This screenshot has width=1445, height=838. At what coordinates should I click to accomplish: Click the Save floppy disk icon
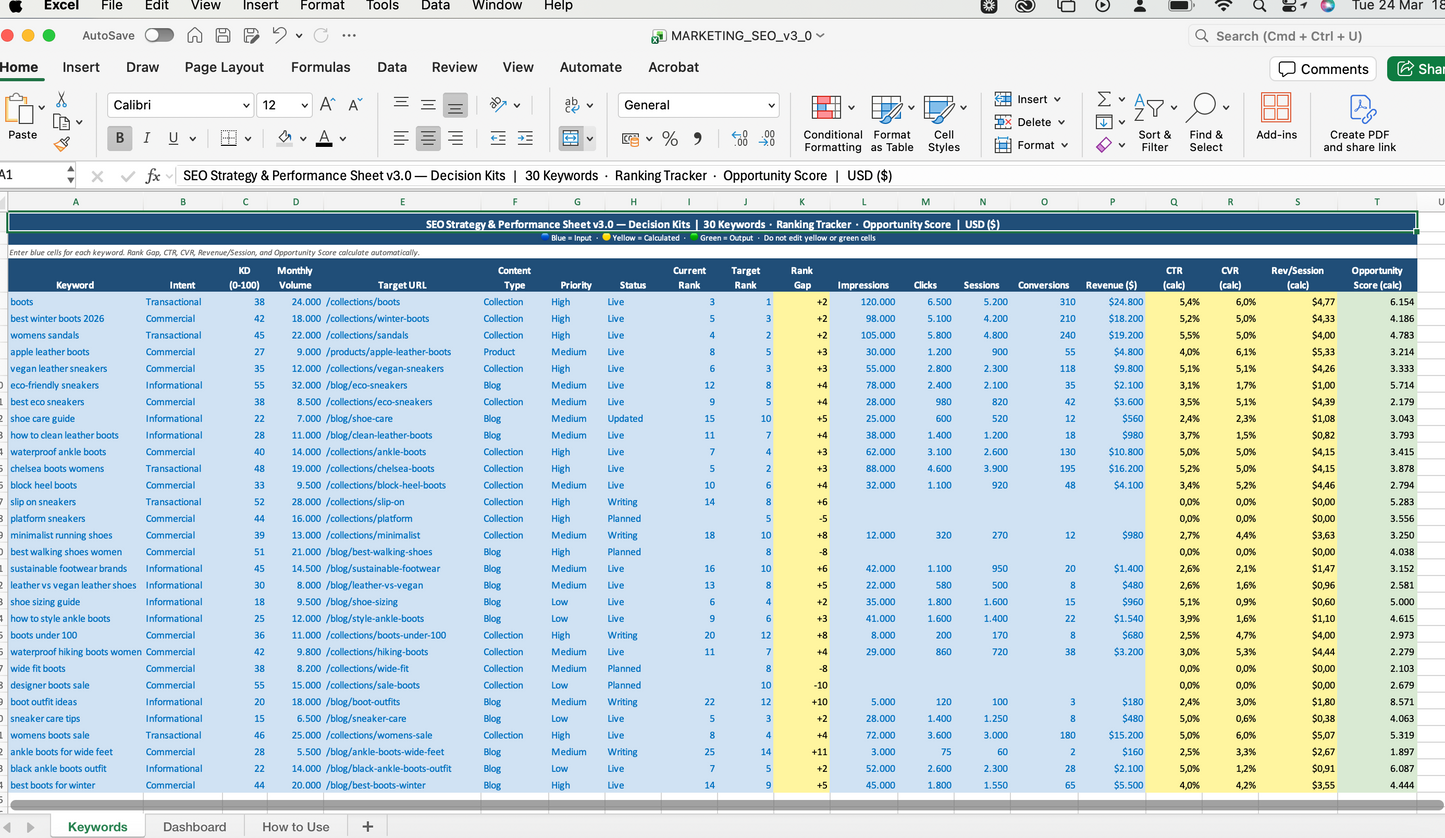(223, 35)
